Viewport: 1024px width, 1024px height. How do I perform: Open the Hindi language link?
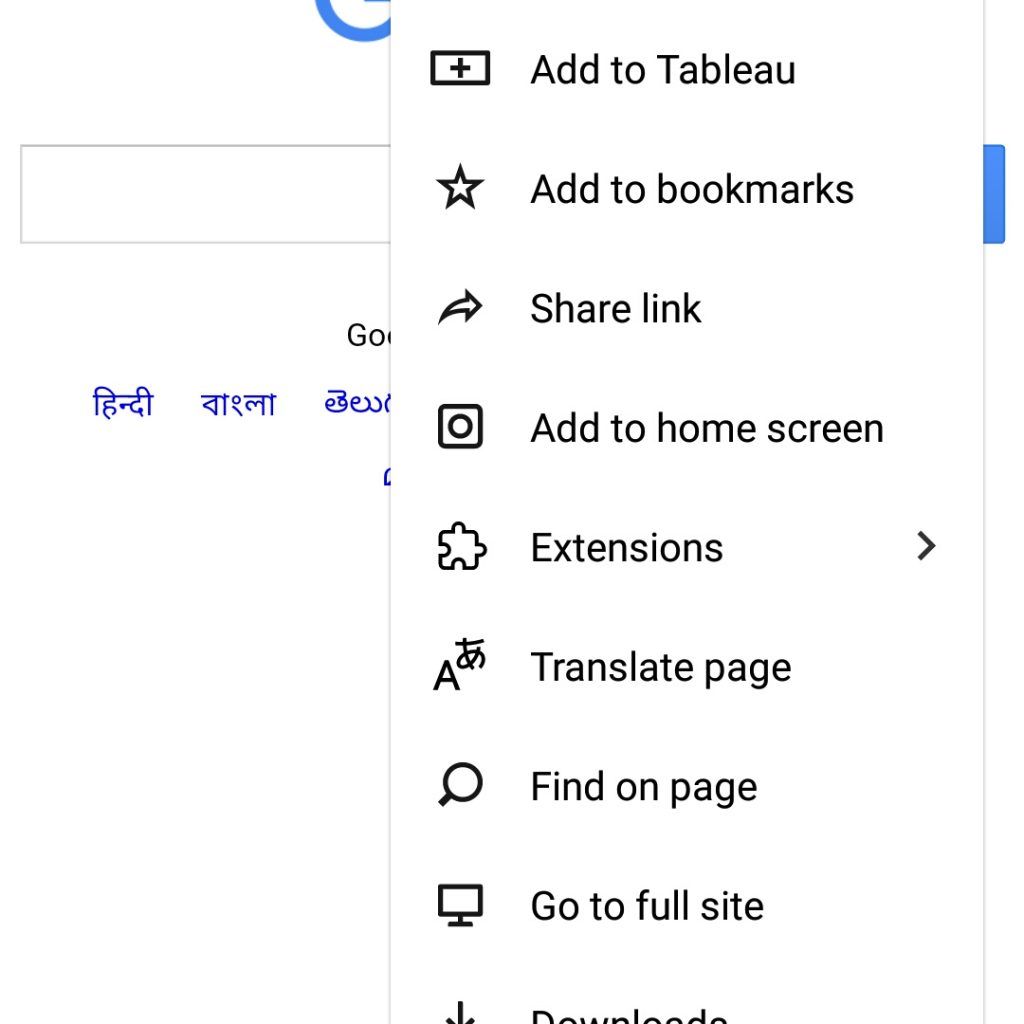point(123,402)
